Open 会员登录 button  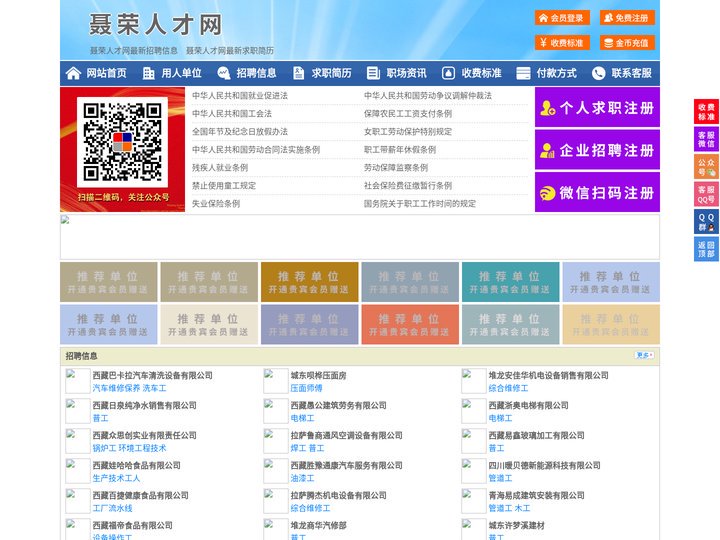pos(562,18)
